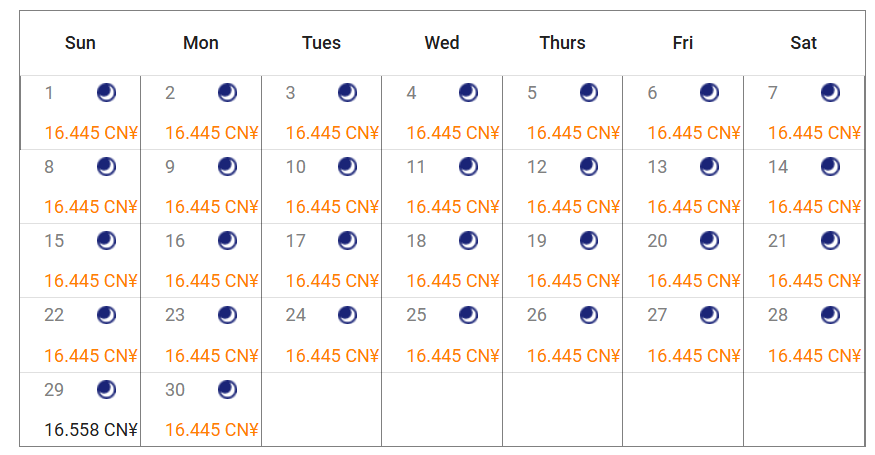The image size is (875, 455).
Task: Select the 16.445 CN¥ price on day 30
Action: (x=212, y=430)
